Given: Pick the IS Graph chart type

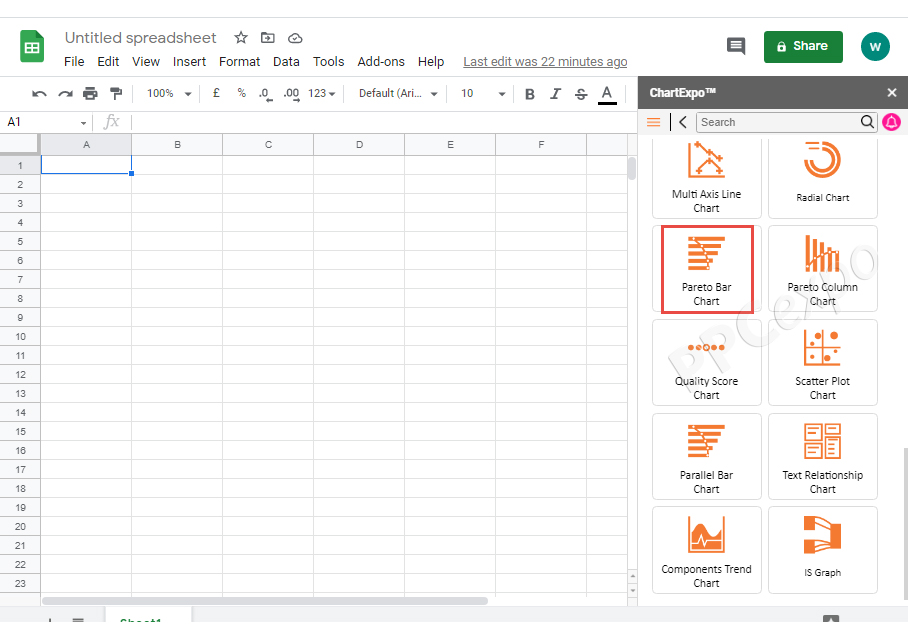Looking at the screenshot, I should click(822, 549).
